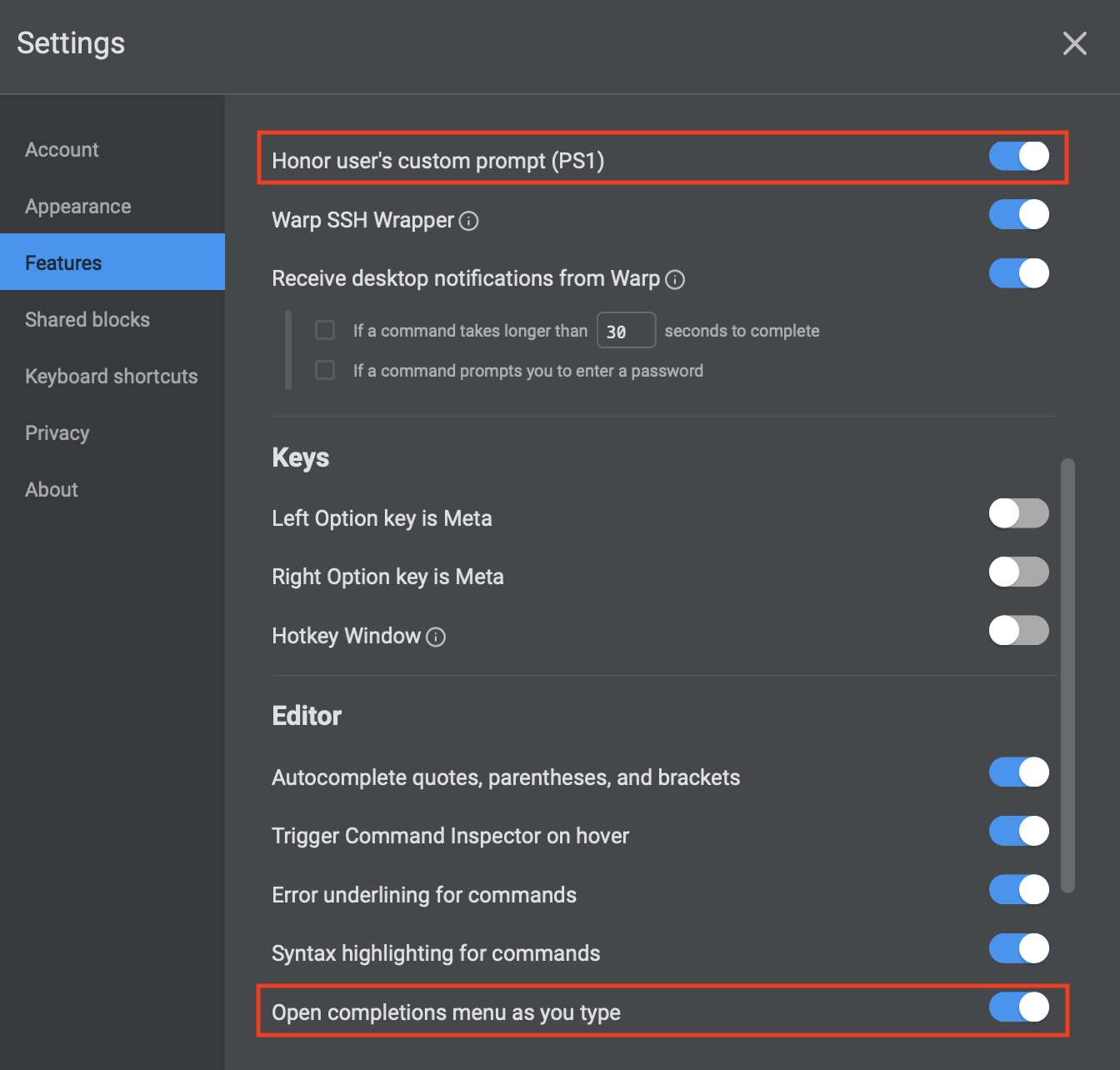Toggle Open completions menu as you type
This screenshot has width=1120, height=1070.
1018,1007
